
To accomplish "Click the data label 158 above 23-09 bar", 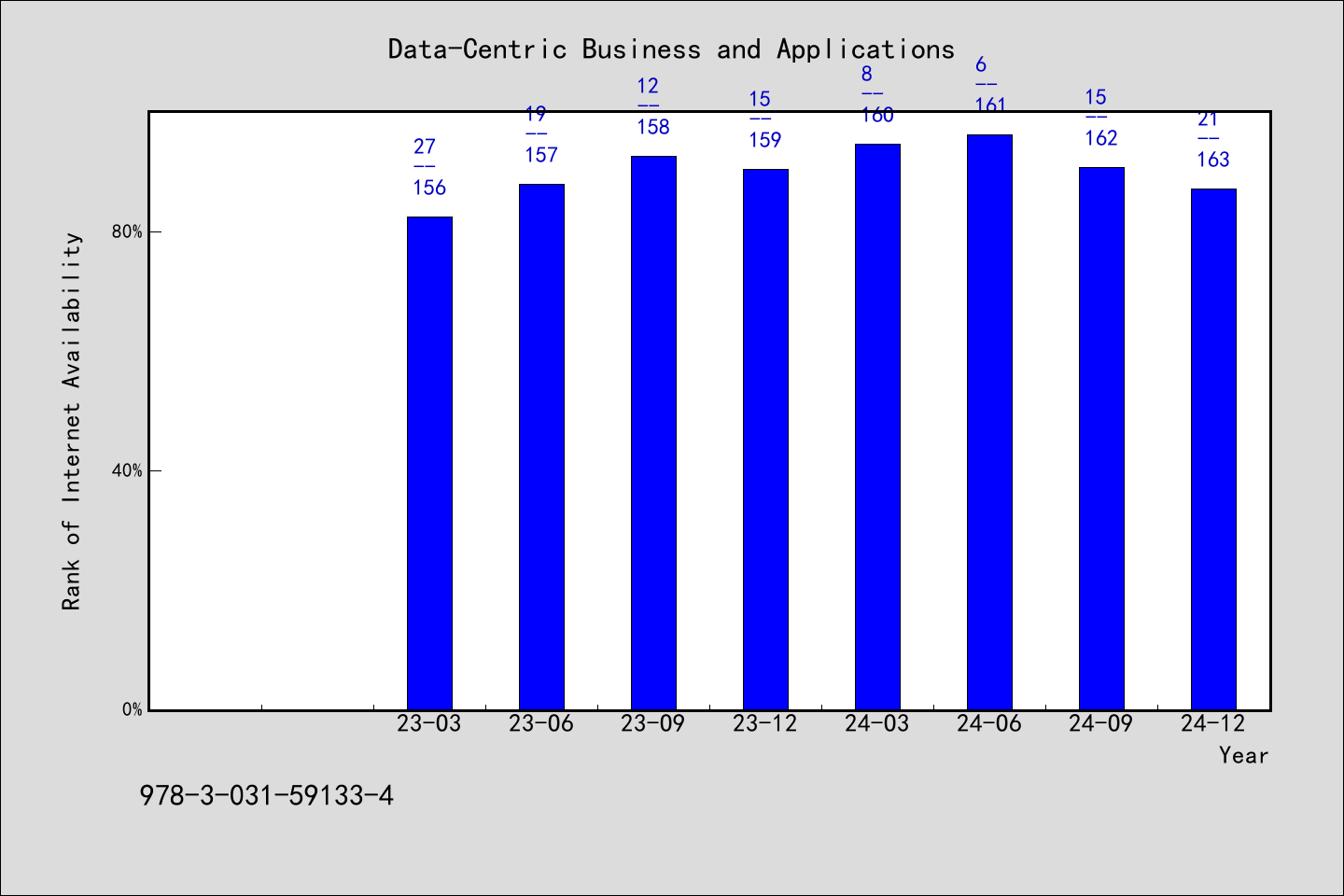I will (653, 127).
